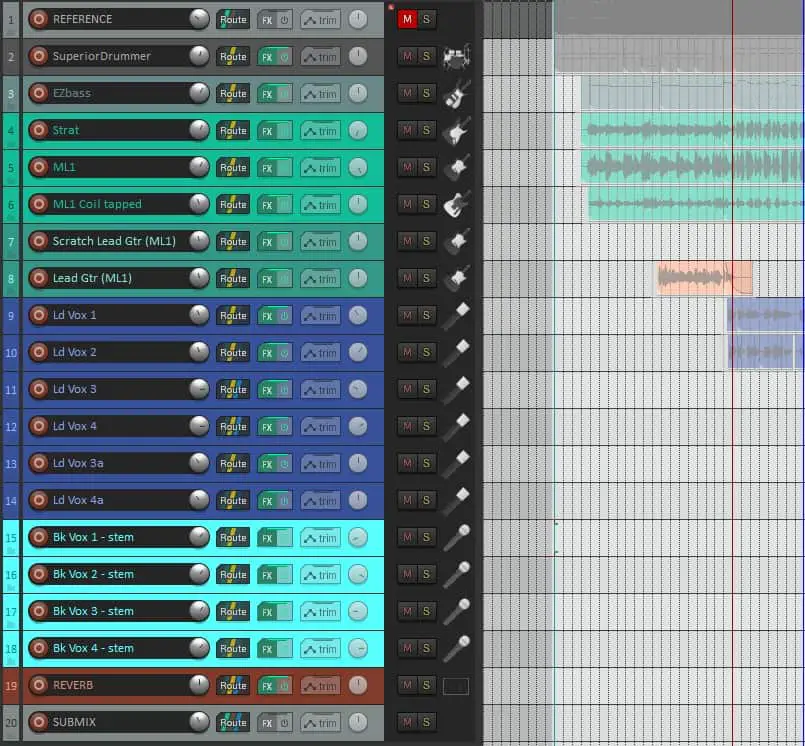Select the EZbass track name field
Image resolution: width=805 pixels, height=746 pixels.
point(119,93)
